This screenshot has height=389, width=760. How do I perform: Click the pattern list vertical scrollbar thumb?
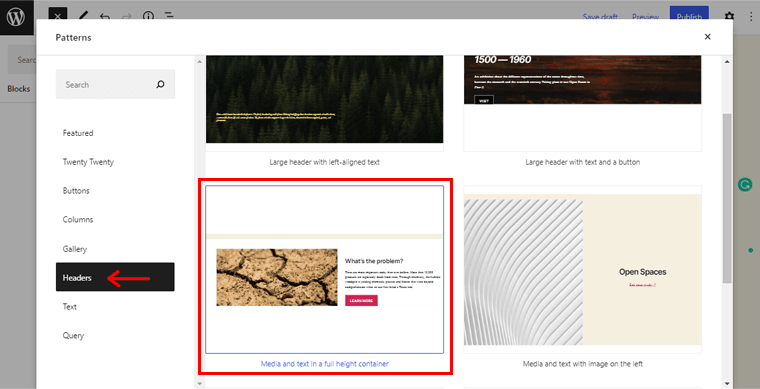coord(727,199)
